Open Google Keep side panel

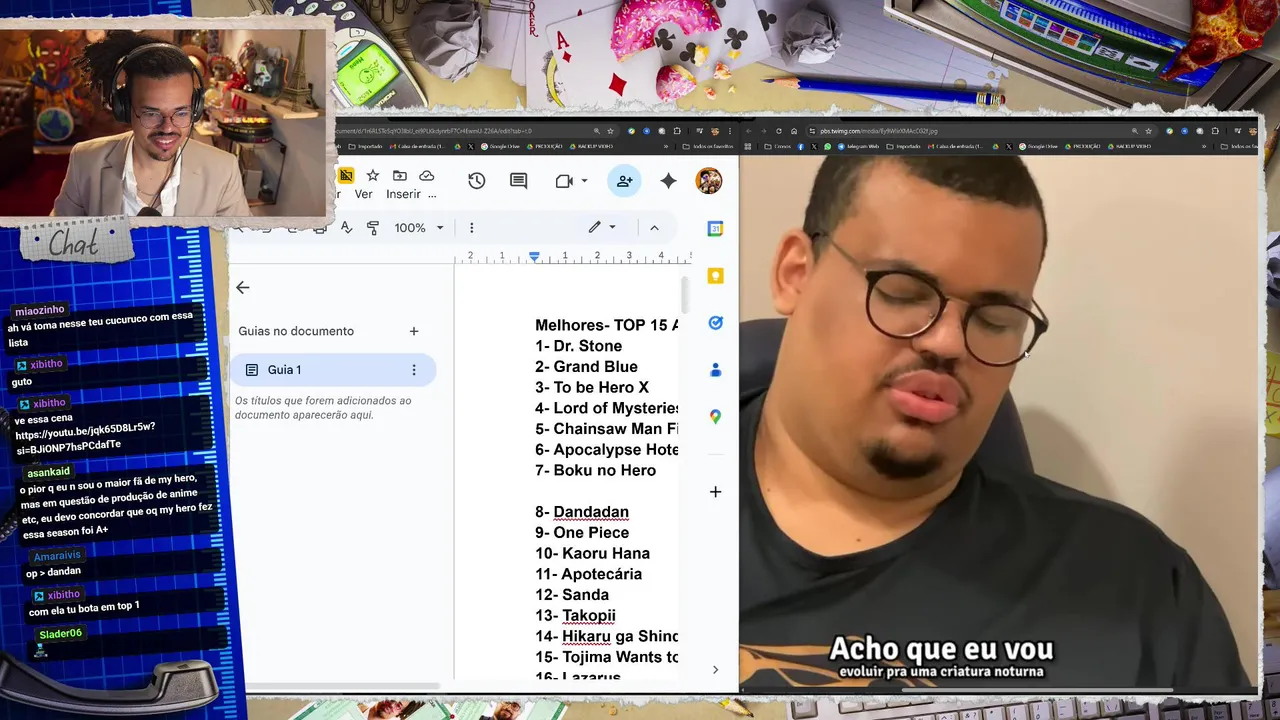[x=715, y=276]
